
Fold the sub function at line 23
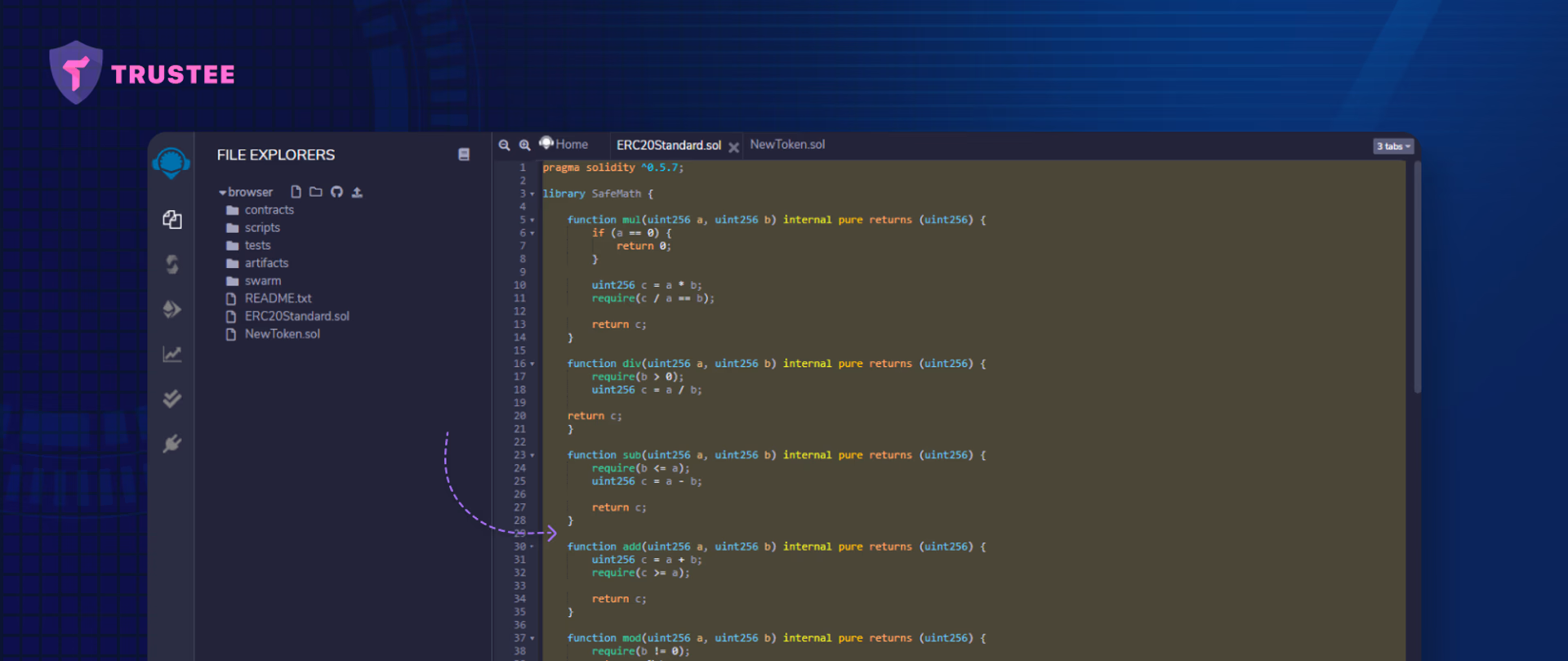[x=532, y=456]
